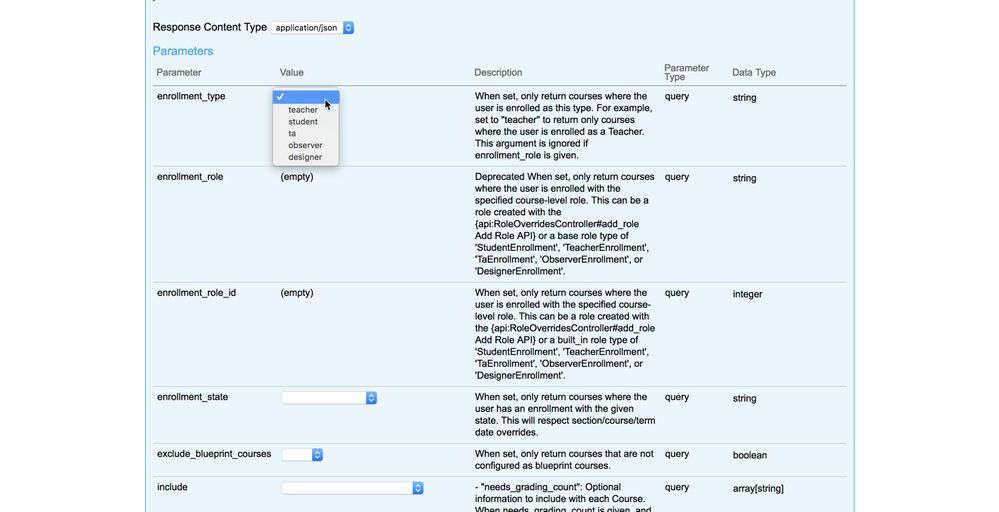The height and width of the screenshot is (512, 999).
Task: Click the include parameter name
Action: (172, 487)
